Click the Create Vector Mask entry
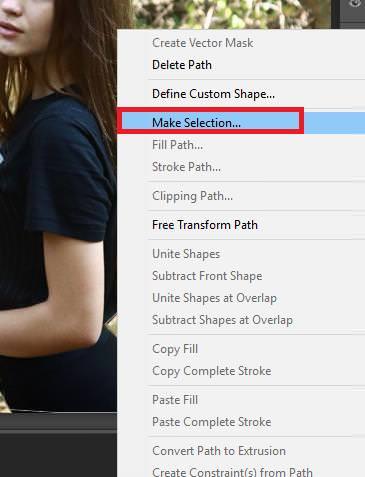This screenshot has width=365, height=477. [202, 43]
